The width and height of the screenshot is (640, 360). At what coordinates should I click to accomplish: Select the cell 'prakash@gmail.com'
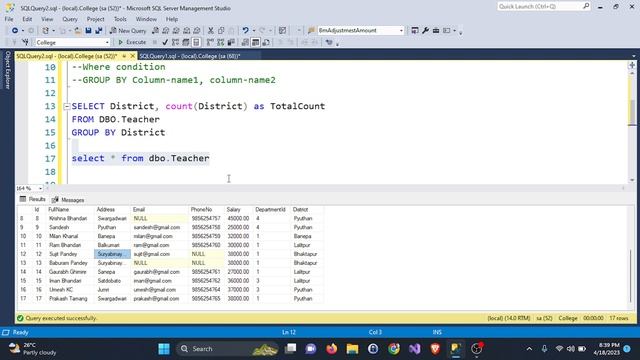(x=160, y=299)
